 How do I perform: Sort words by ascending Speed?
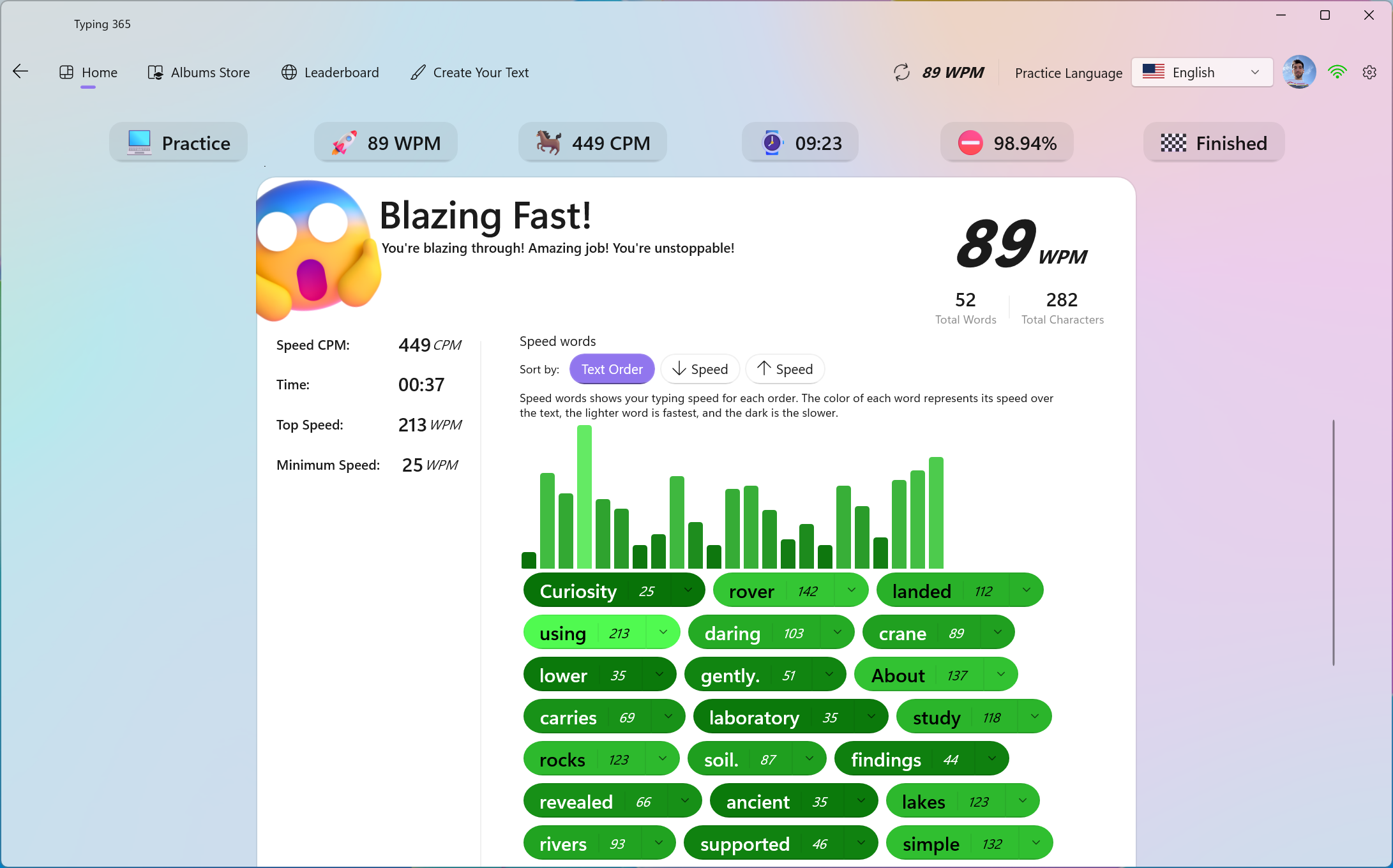785,369
